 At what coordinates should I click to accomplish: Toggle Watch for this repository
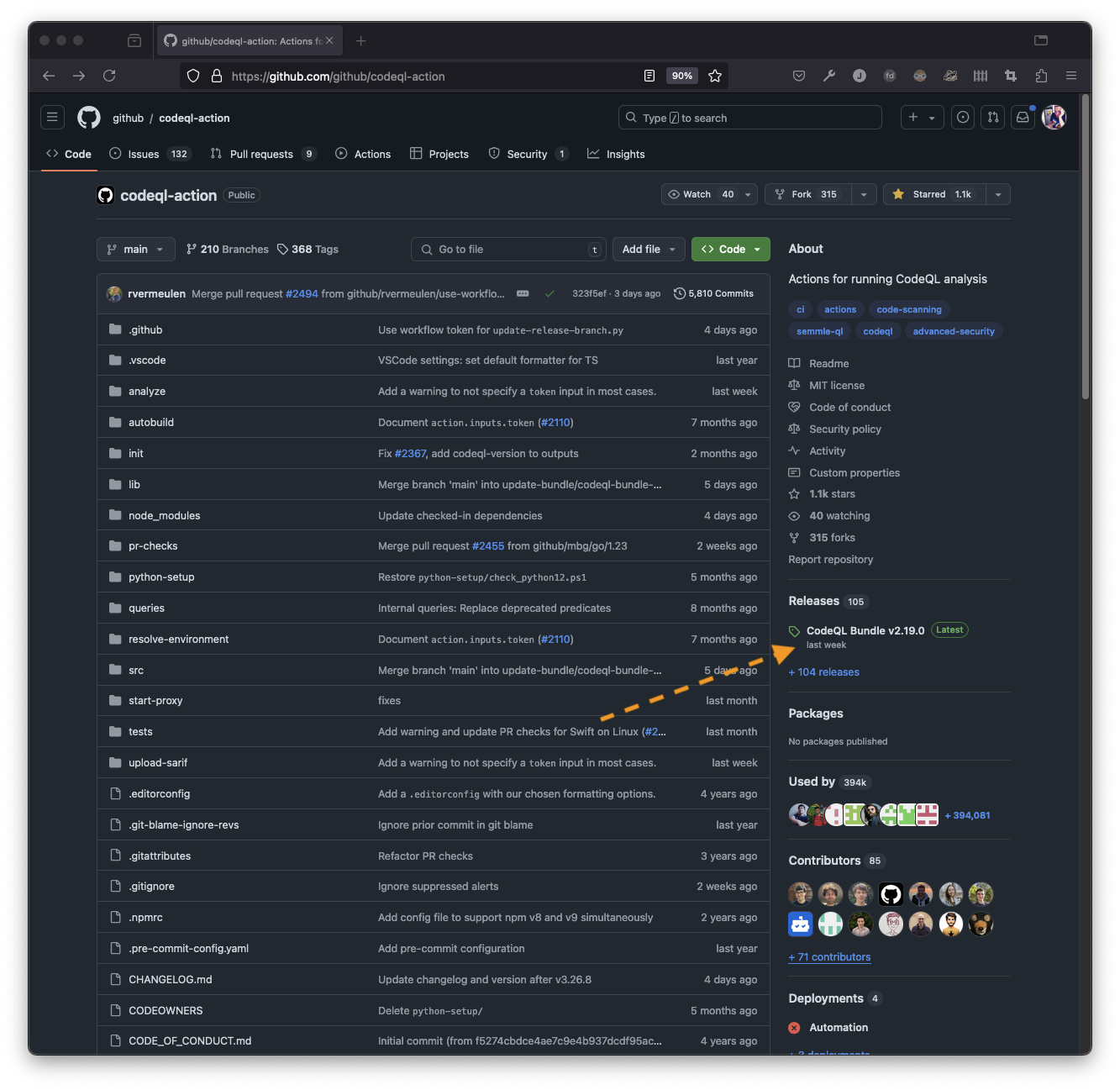700,194
